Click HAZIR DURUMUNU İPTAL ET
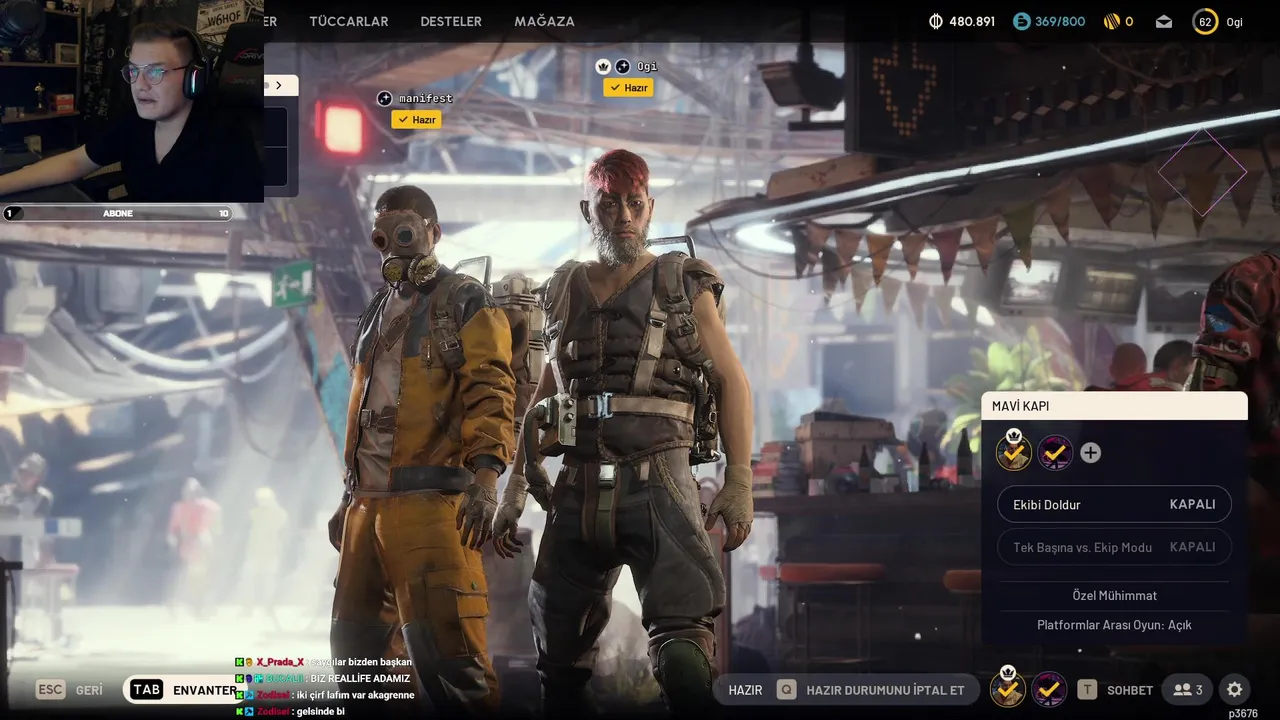Image resolution: width=1280 pixels, height=720 pixels. 885,690
